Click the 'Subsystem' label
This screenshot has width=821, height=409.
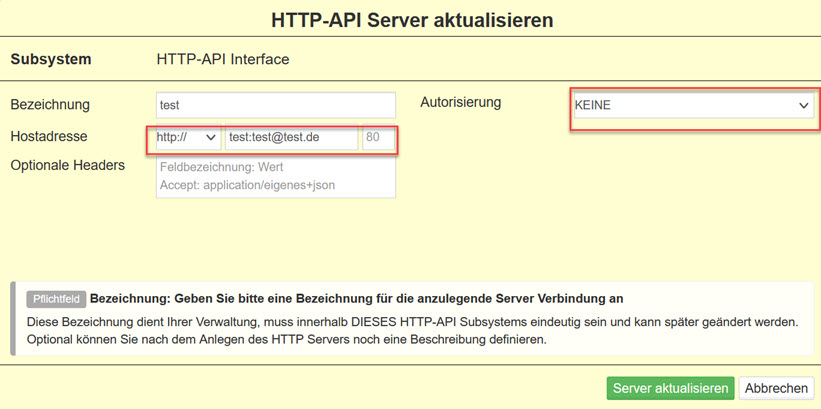(51, 59)
